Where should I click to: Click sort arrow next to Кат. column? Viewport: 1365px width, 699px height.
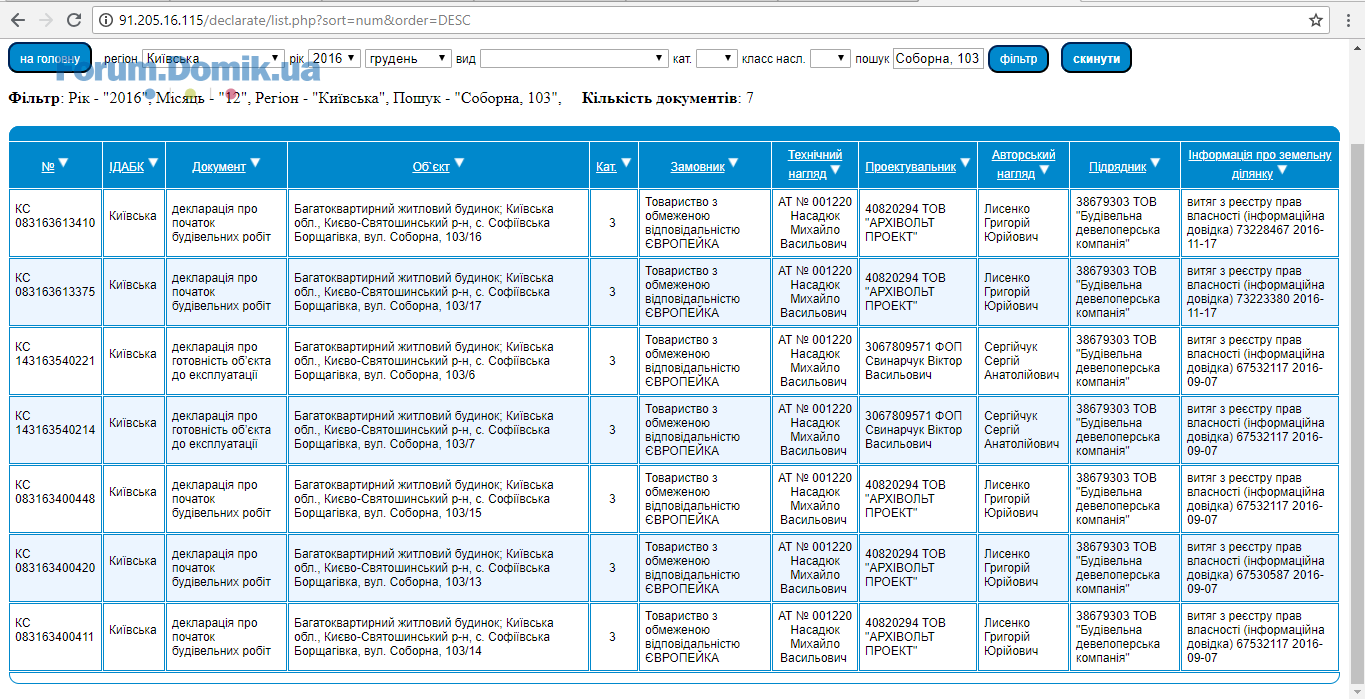point(626,163)
